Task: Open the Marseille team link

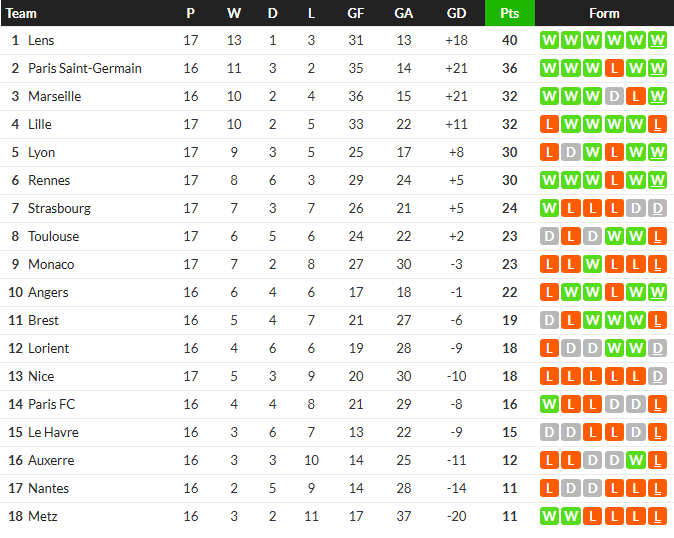Action: 55,96
